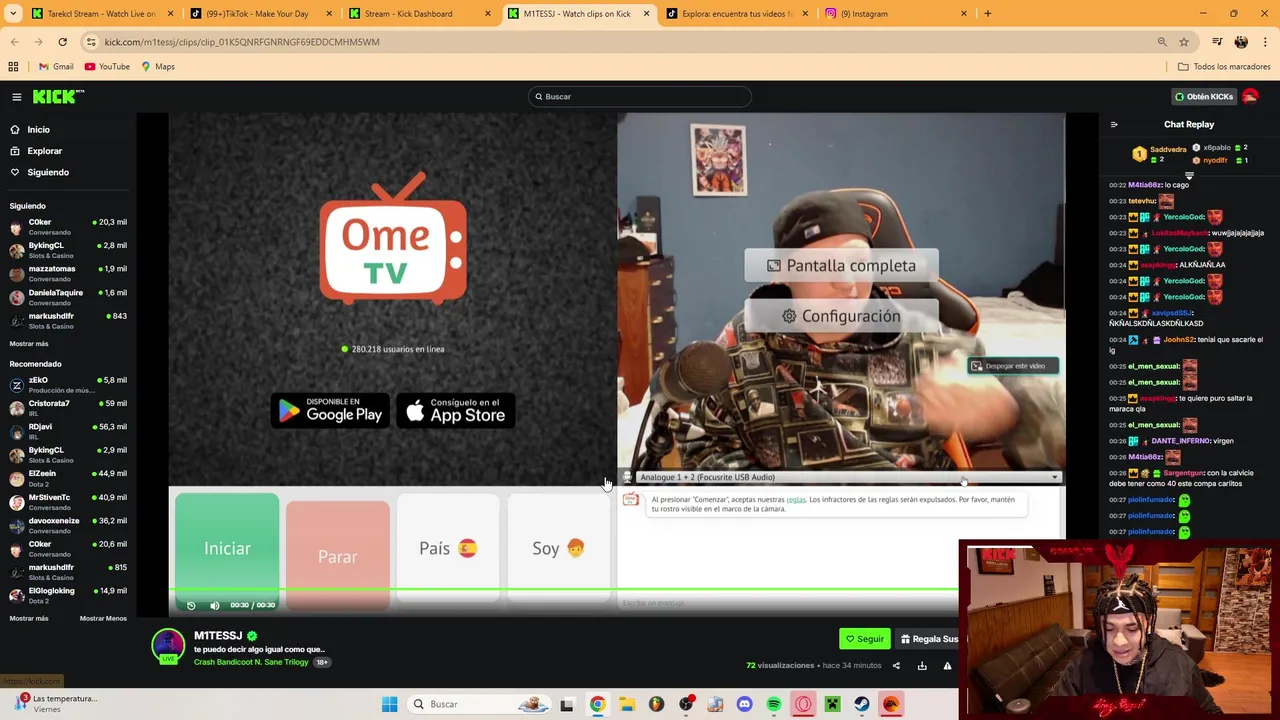Open RDjavi channel in Recomendado
The image size is (1280, 720).
click(x=68, y=431)
